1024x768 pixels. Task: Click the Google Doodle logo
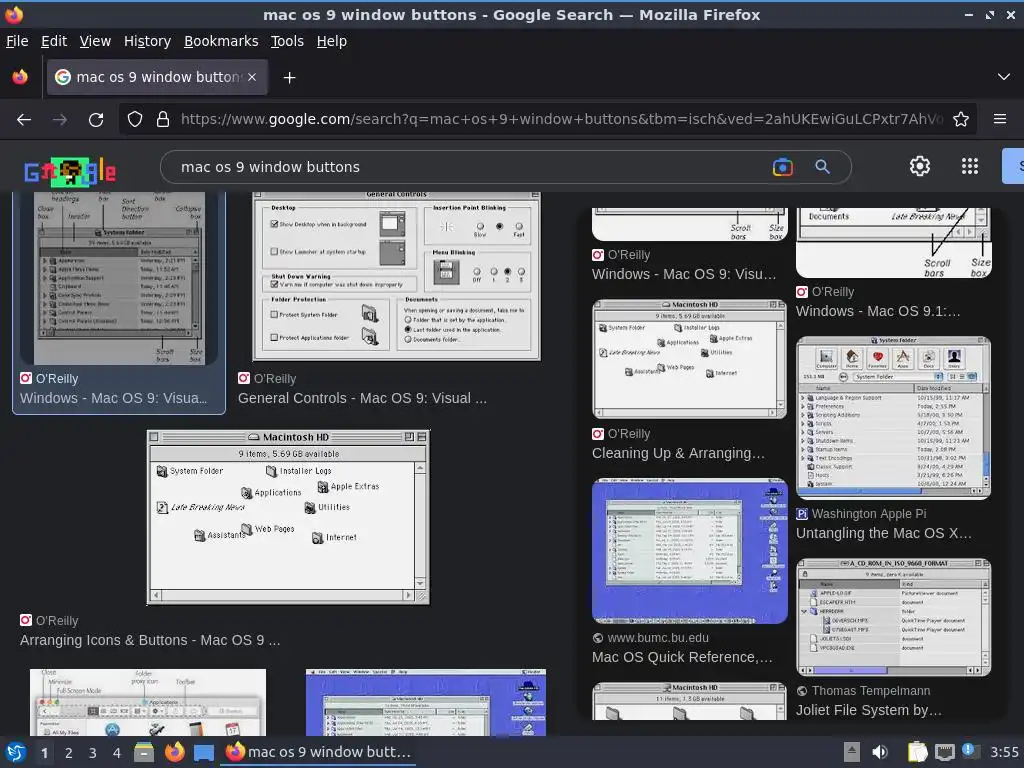pyautogui.click(x=70, y=171)
